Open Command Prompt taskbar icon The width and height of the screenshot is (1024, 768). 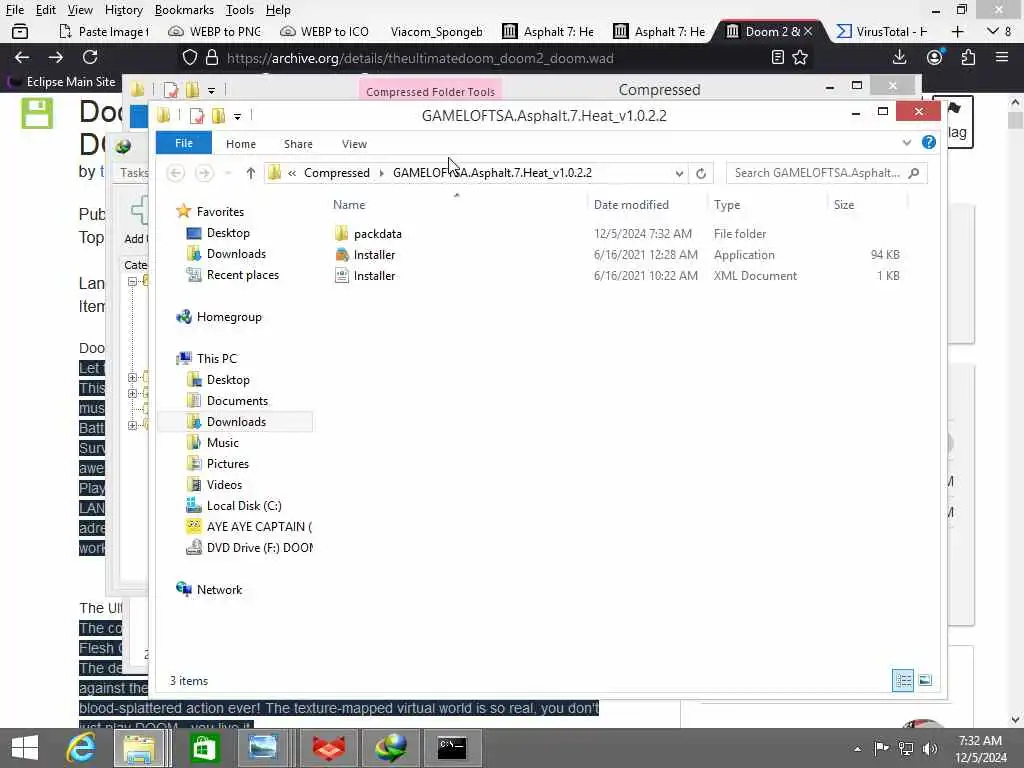[452, 748]
